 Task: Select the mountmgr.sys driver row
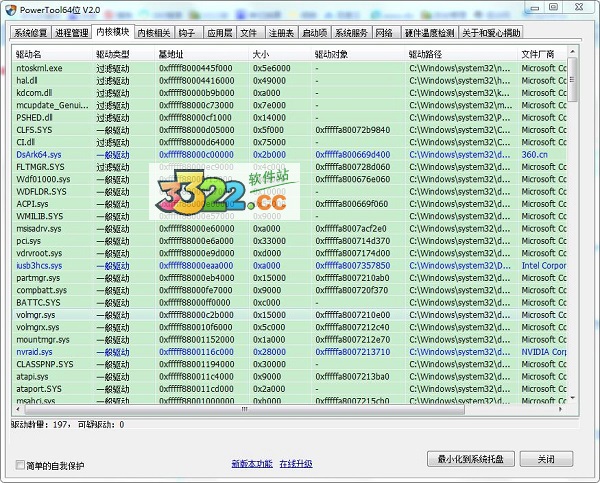[x=290, y=339]
